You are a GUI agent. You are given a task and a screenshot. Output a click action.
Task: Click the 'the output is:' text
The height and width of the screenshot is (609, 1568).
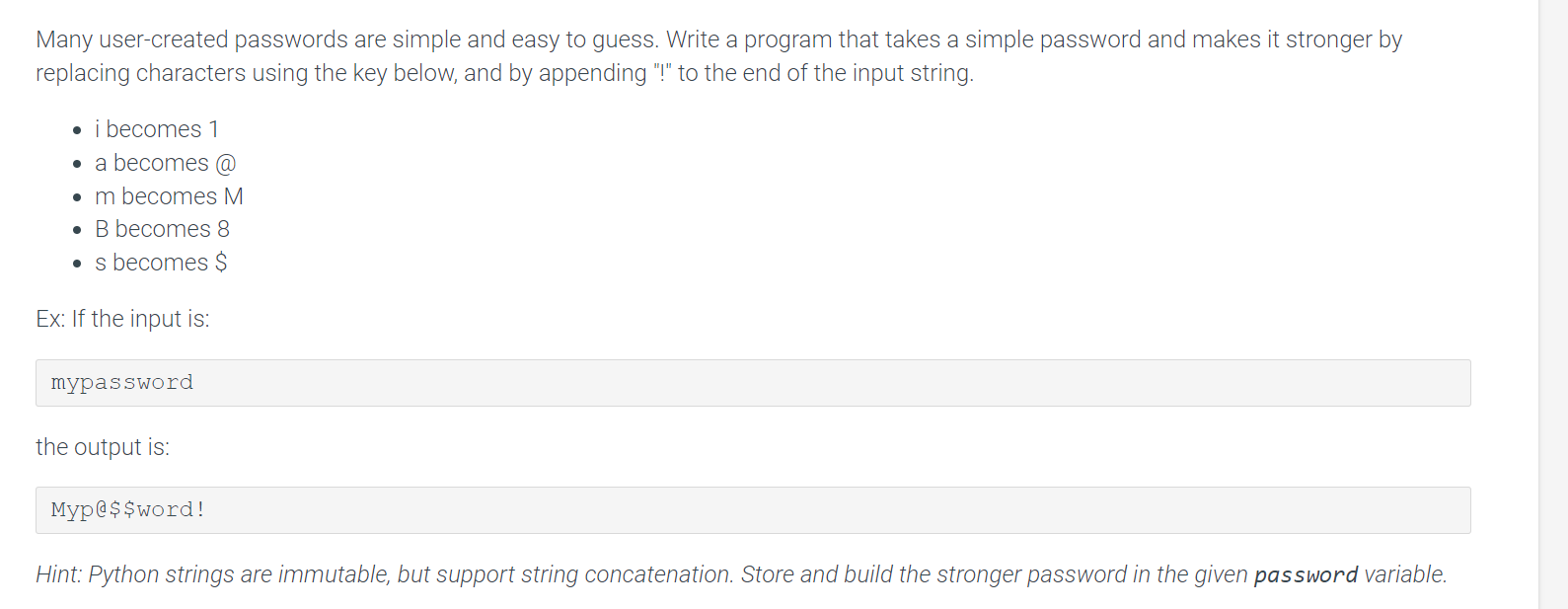(103, 447)
